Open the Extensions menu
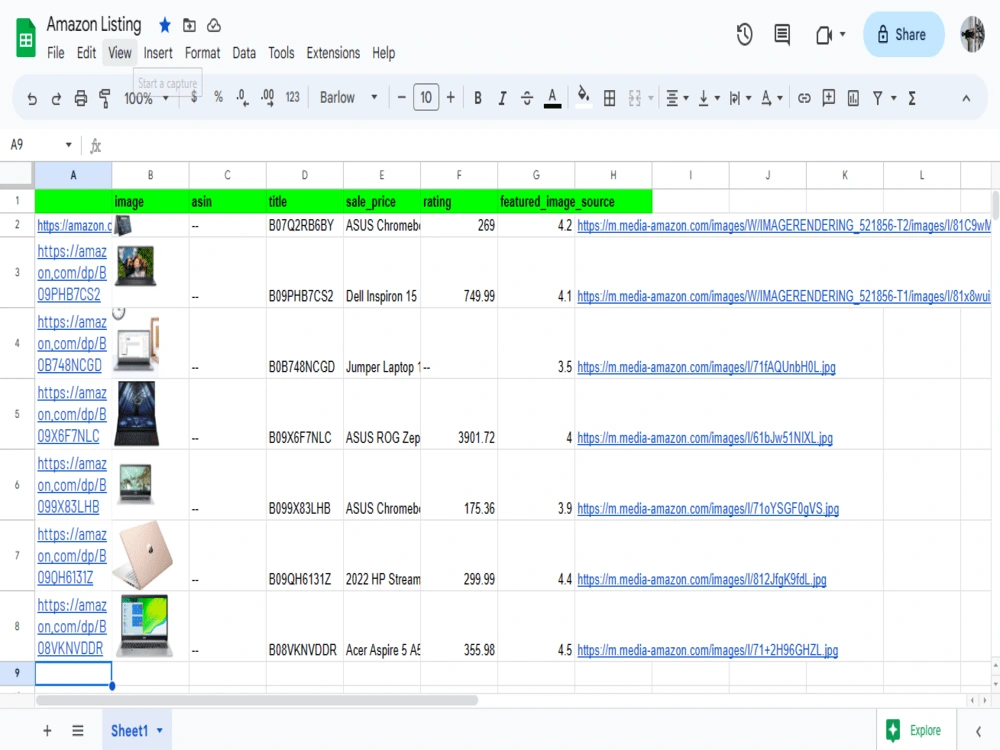1000x750 pixels. click(333, 53)
